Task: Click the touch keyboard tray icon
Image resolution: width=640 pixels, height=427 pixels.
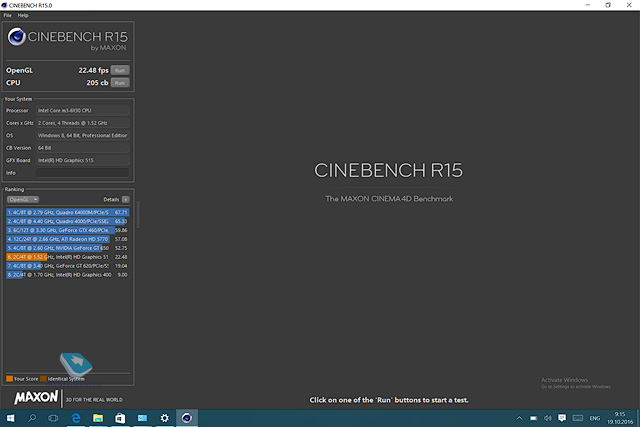Action: [x=578, y=418]
